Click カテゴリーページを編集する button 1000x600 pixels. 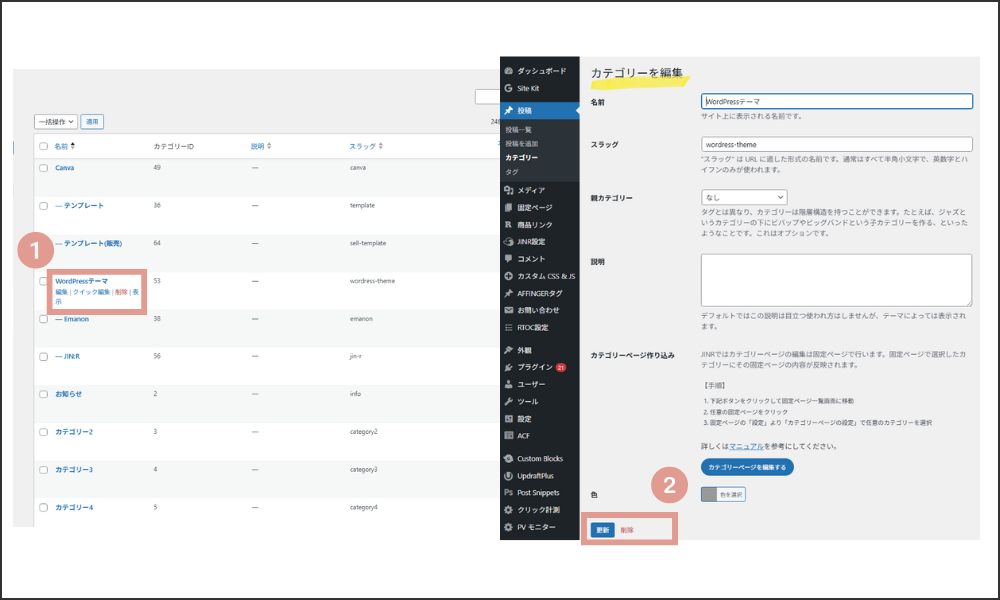click(x=747, y=467)
